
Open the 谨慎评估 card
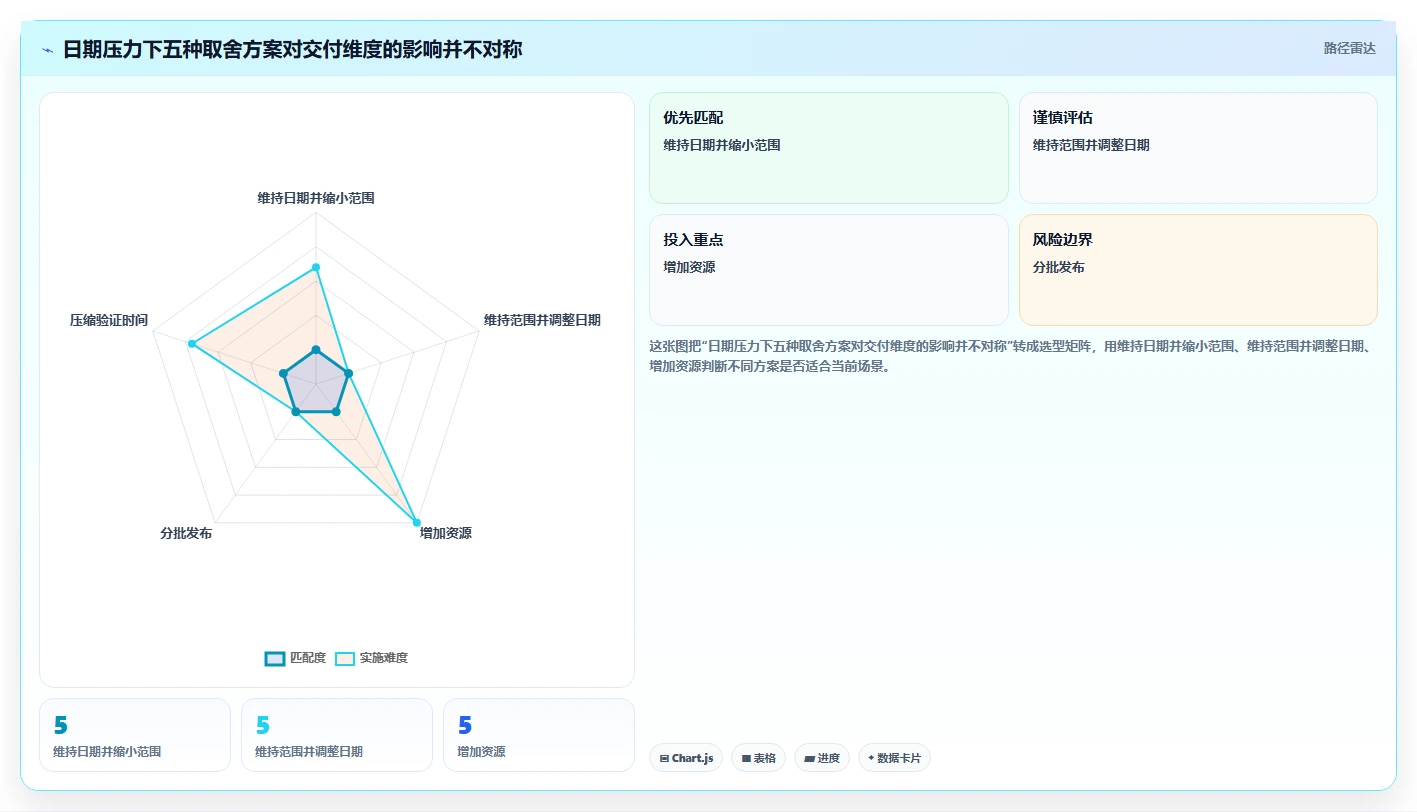(x=1198, y=148)
